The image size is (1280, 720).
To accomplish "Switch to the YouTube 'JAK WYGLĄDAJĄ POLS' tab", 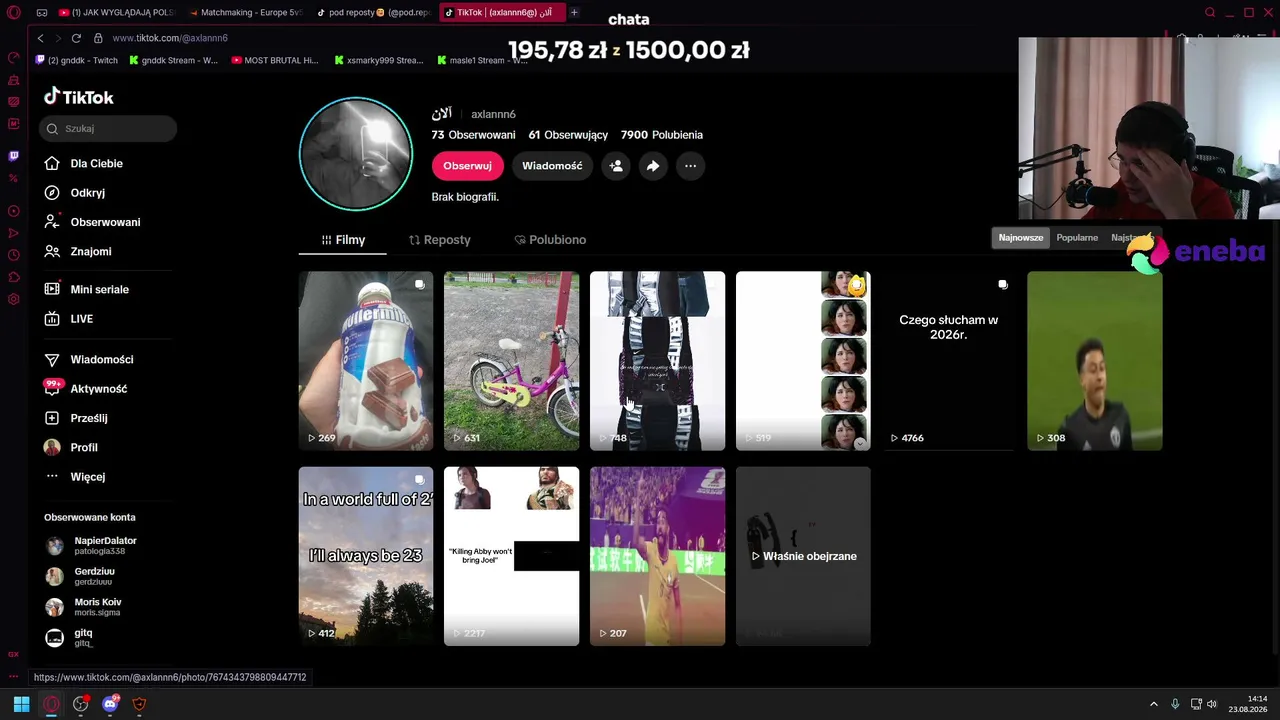I will pyautogui.click(x=116, y=13).
